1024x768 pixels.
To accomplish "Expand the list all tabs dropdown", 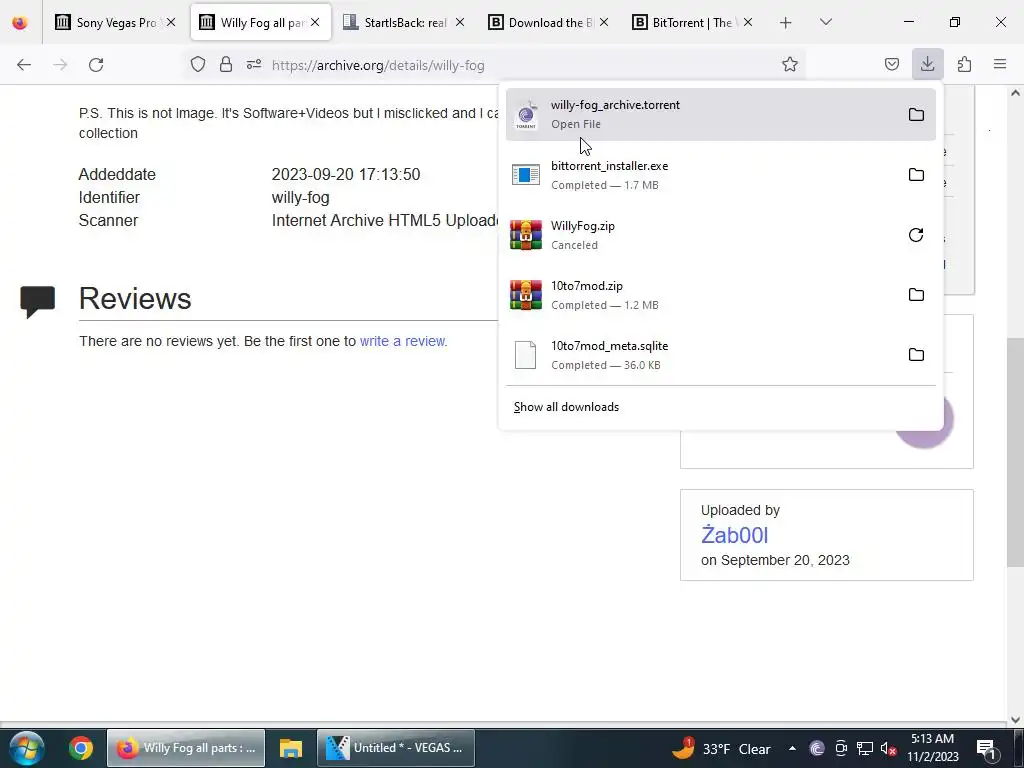I will (825, 22).
